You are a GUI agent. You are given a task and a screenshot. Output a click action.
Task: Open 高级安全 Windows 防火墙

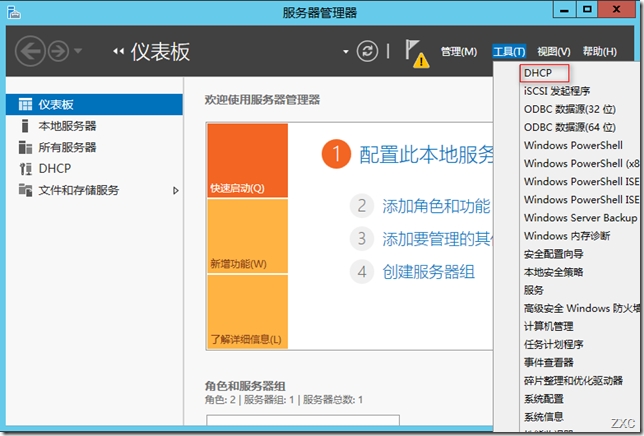581,308
